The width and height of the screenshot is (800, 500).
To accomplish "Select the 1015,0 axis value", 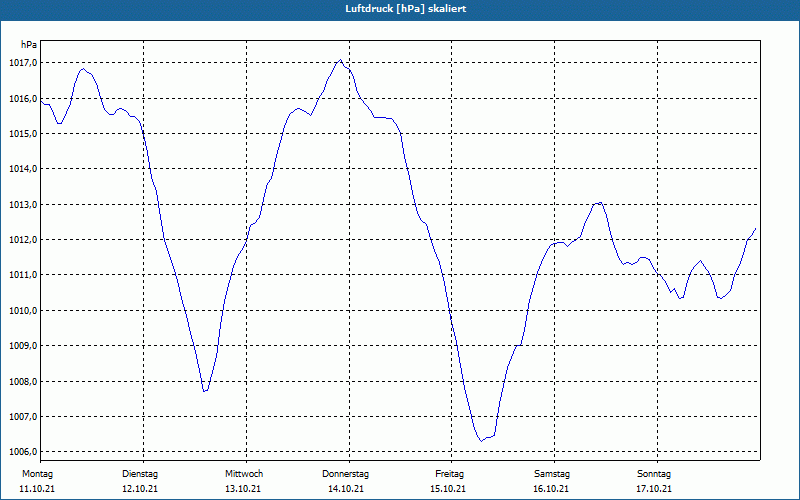I will [23, 134].
